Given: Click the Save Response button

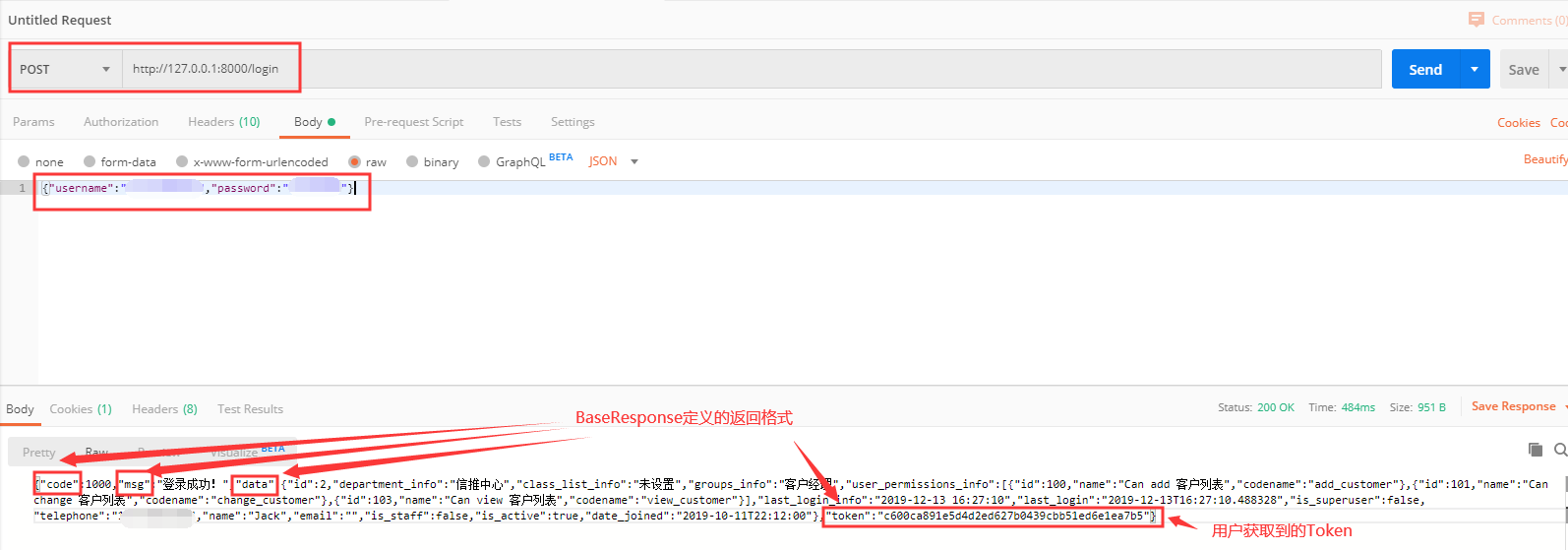Looking at the screenshot, I should [1513, 406].
